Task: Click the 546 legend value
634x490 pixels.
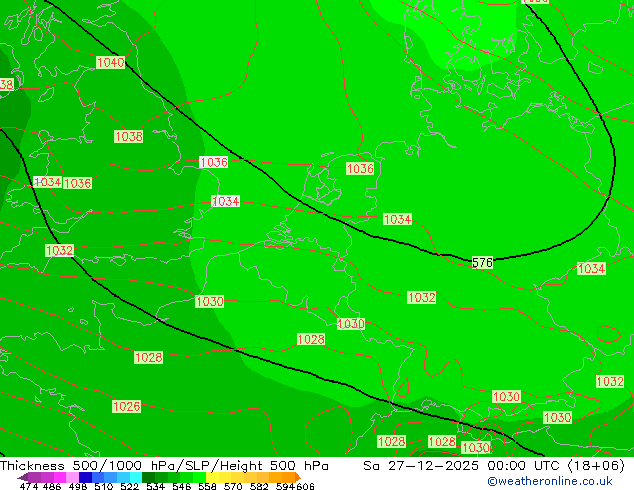Action: click(x=182, y=486)
